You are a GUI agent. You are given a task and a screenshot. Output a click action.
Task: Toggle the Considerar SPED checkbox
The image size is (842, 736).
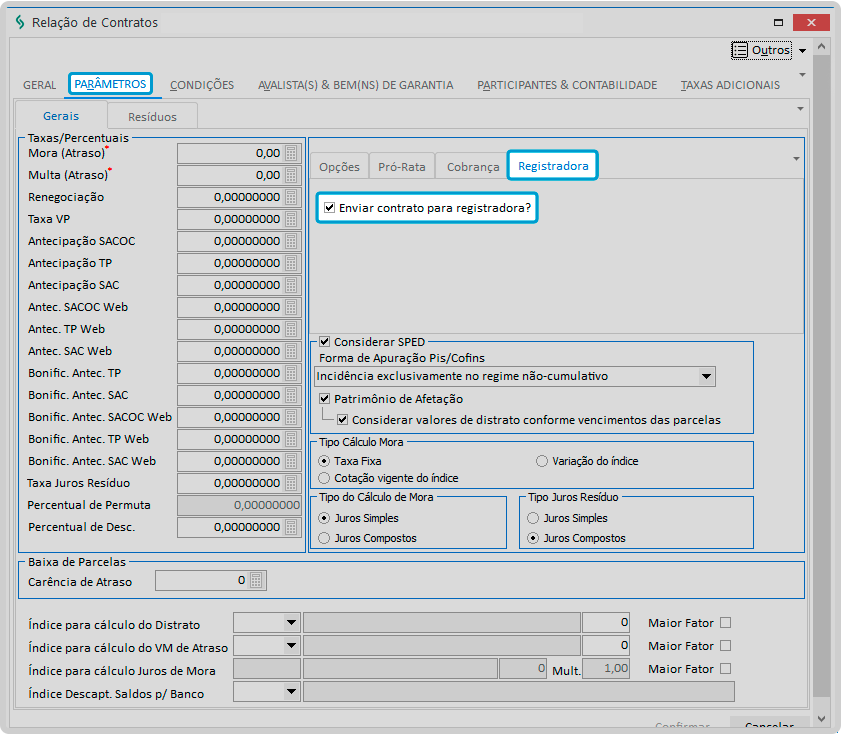tap(324, 342)
